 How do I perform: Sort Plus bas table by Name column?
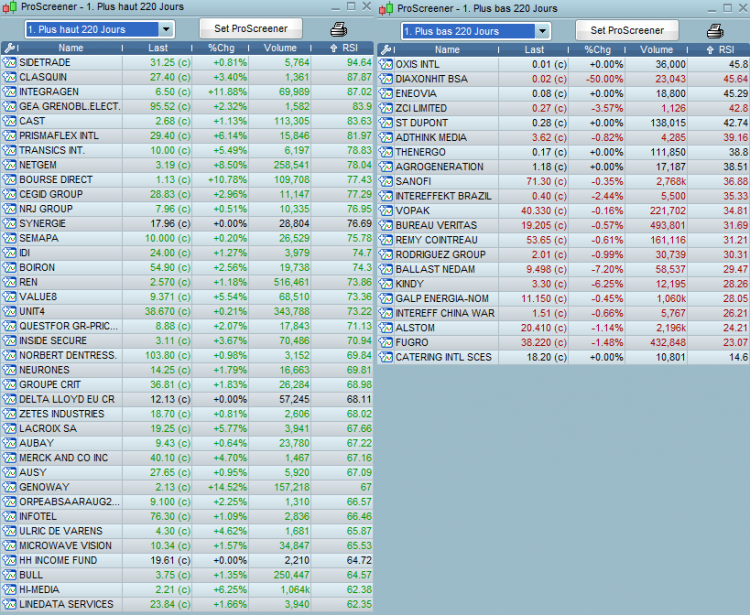[447, 50]
